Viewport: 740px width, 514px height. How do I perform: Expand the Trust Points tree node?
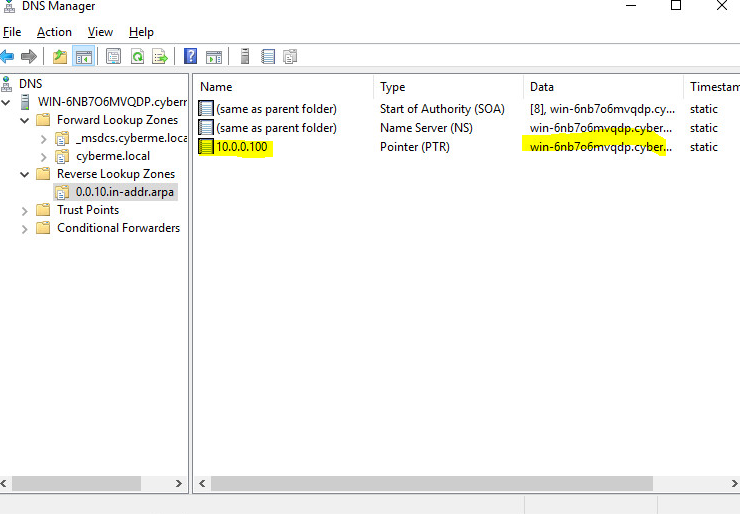coord(25,210)
